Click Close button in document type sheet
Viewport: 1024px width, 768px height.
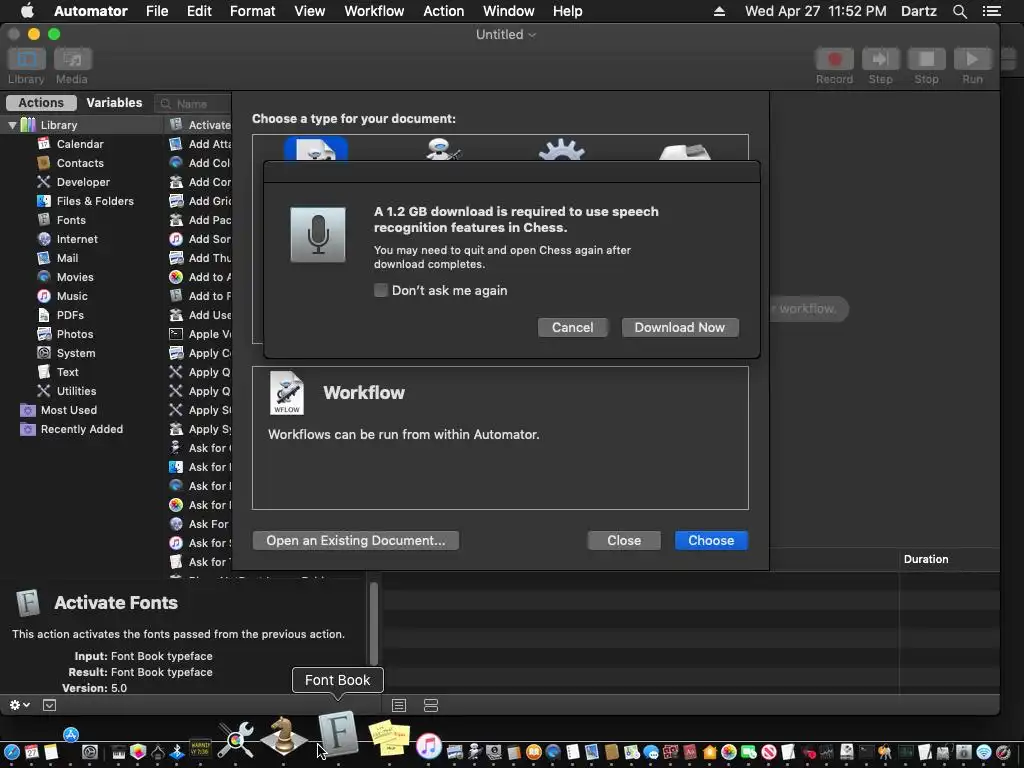(x=624, y=540)
